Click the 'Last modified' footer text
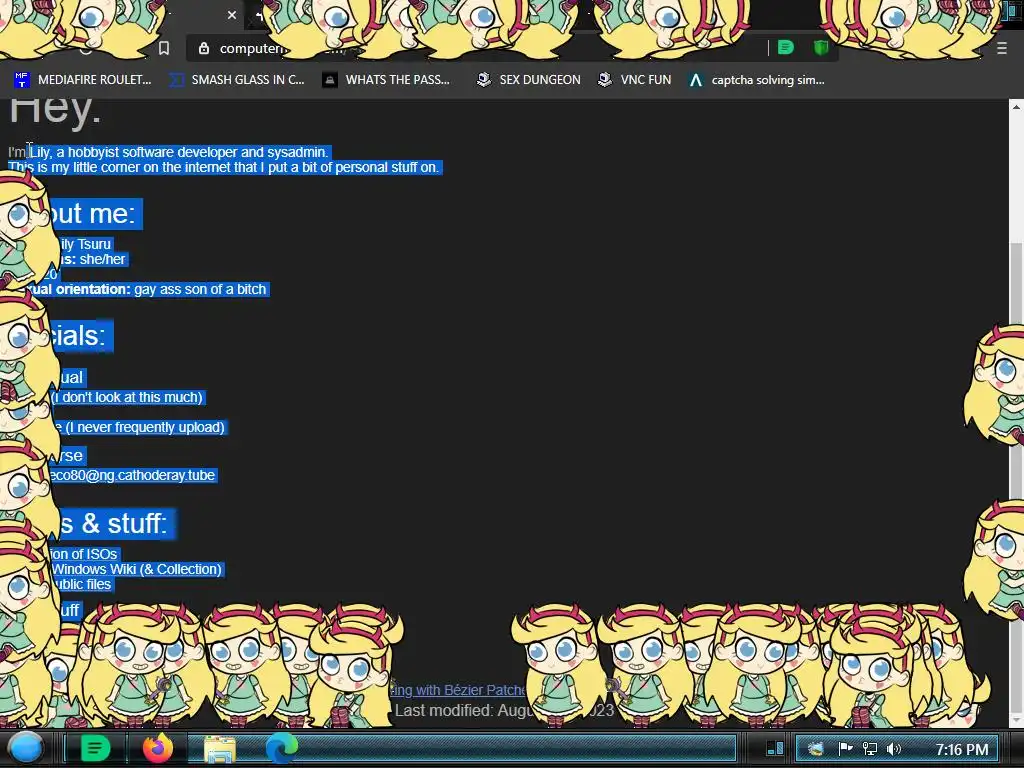The image size is (1024, 768). (x=504, y=711)
